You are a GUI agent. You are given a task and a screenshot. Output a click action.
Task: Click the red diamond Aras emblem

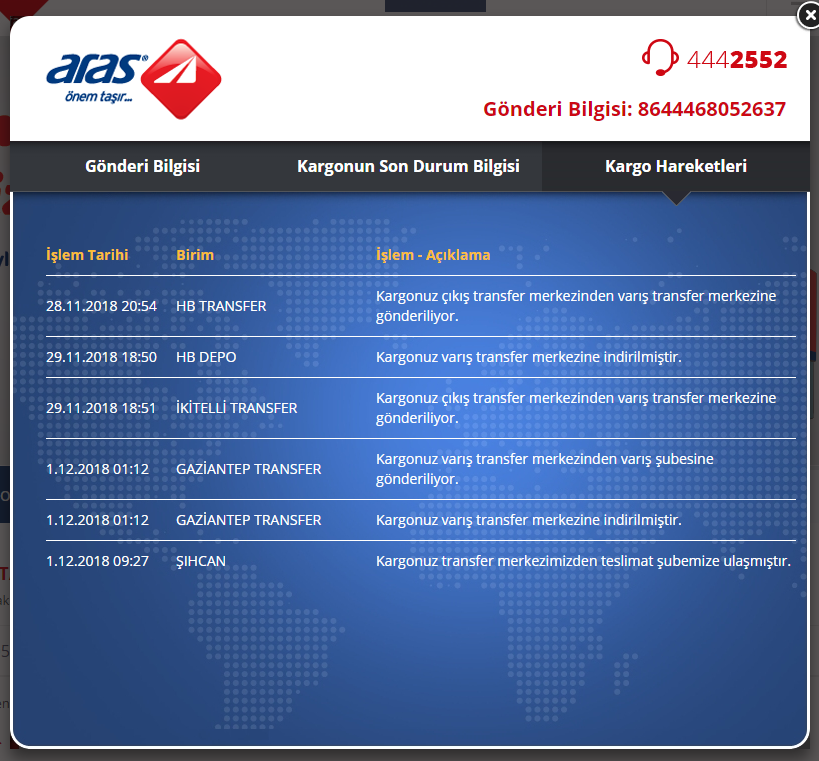181,79
